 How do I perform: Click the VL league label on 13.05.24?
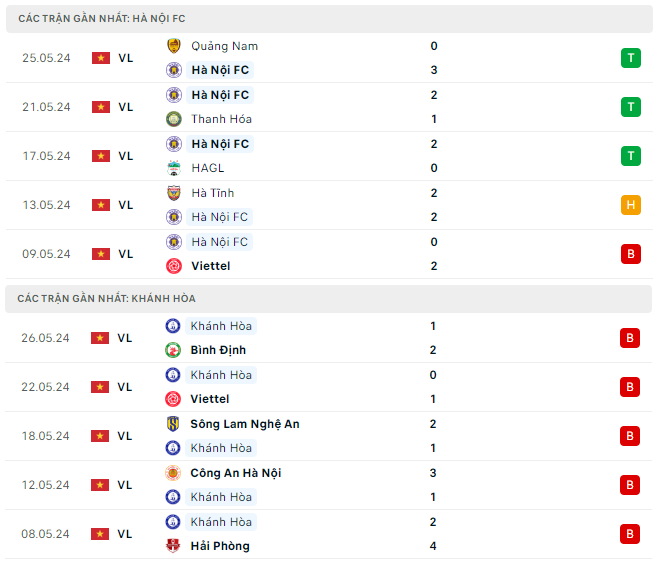point(125,205)
